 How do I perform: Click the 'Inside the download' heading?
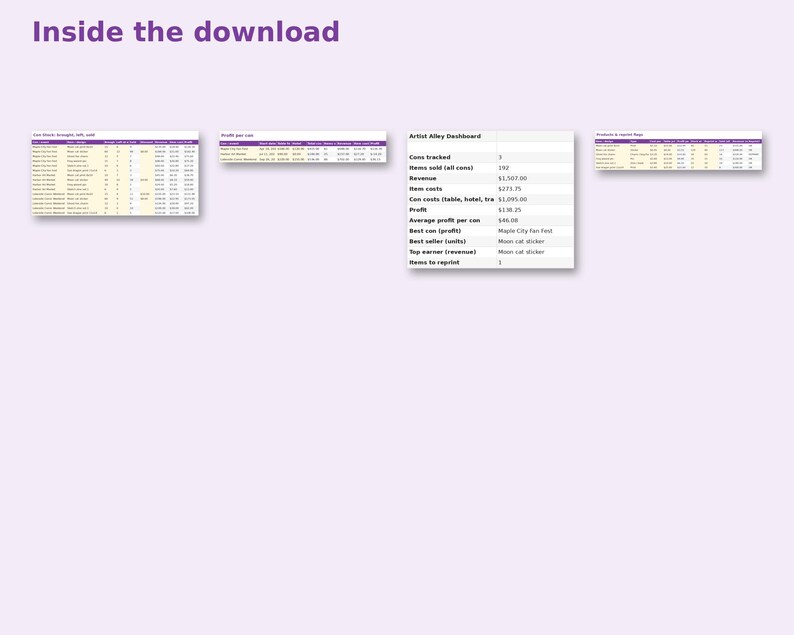point(186,32)
